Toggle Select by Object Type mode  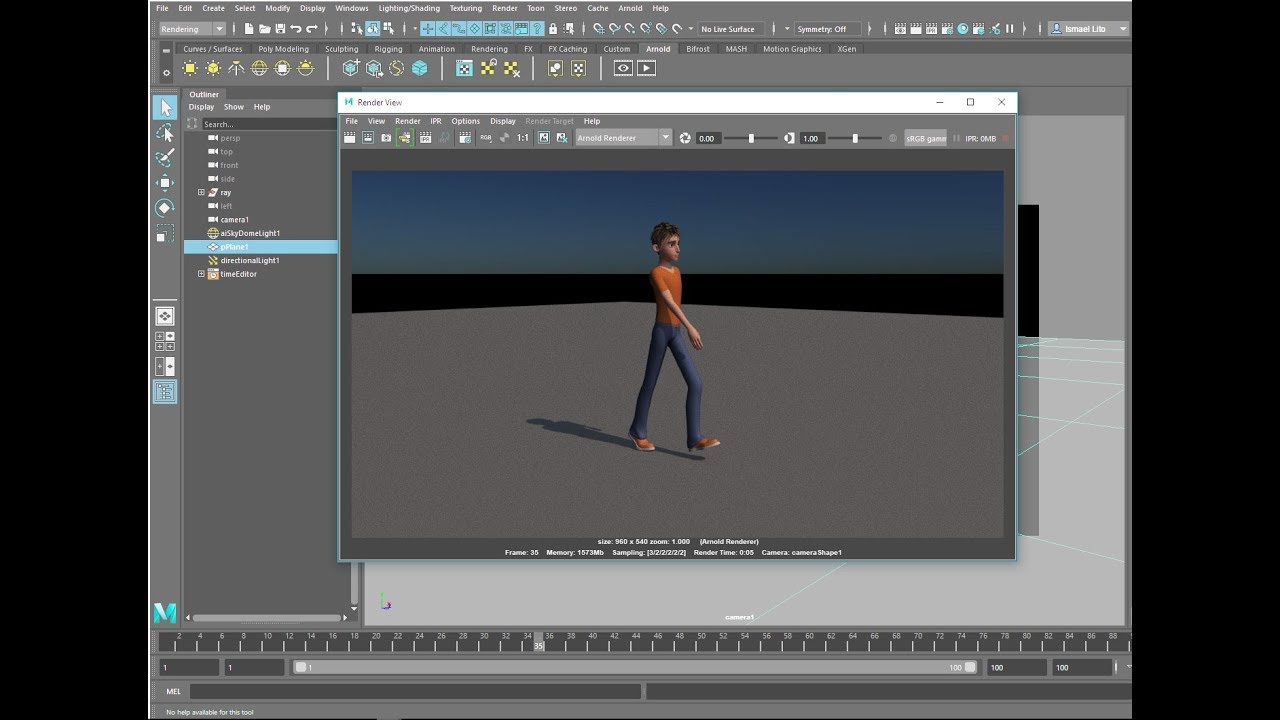[373, 29]
